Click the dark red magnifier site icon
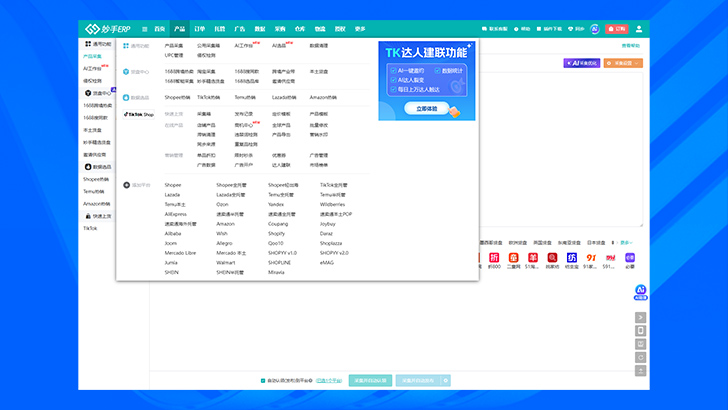Screen dimensions: 728x410 pyautogui.click(x=552, y=258)
